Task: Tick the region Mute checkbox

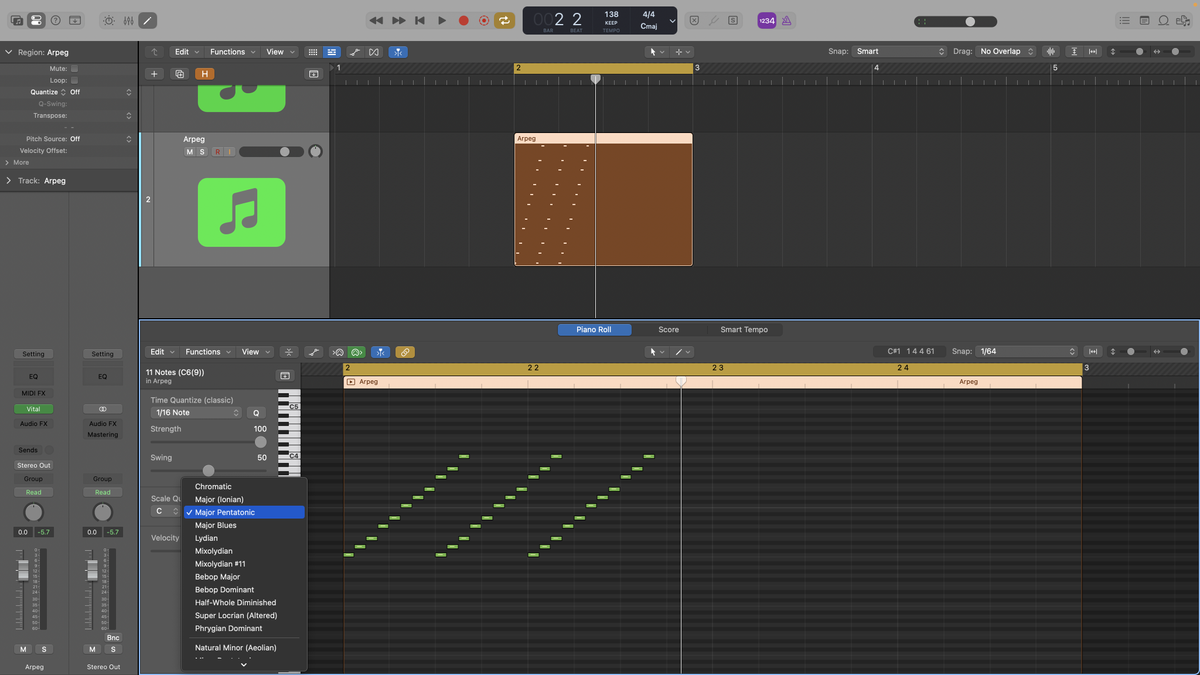Action: point(74,69)
